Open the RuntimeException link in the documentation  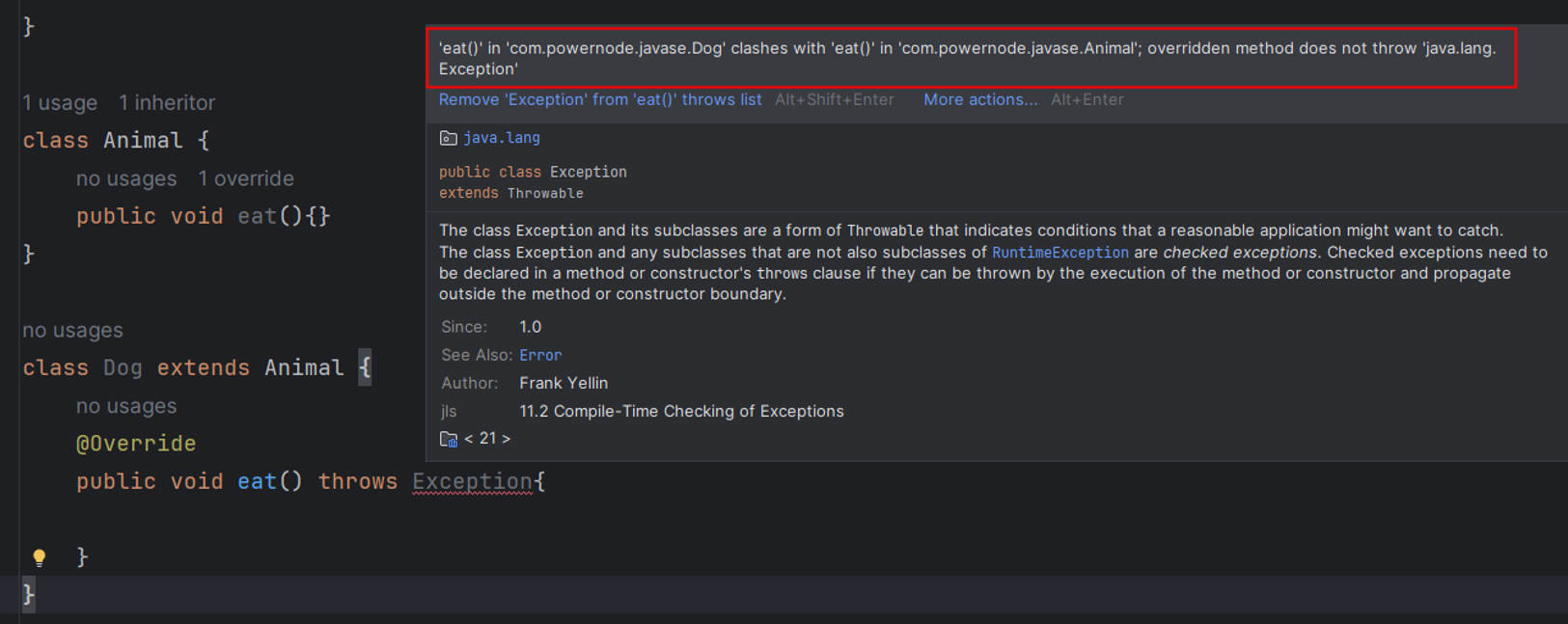[1059, 253]
